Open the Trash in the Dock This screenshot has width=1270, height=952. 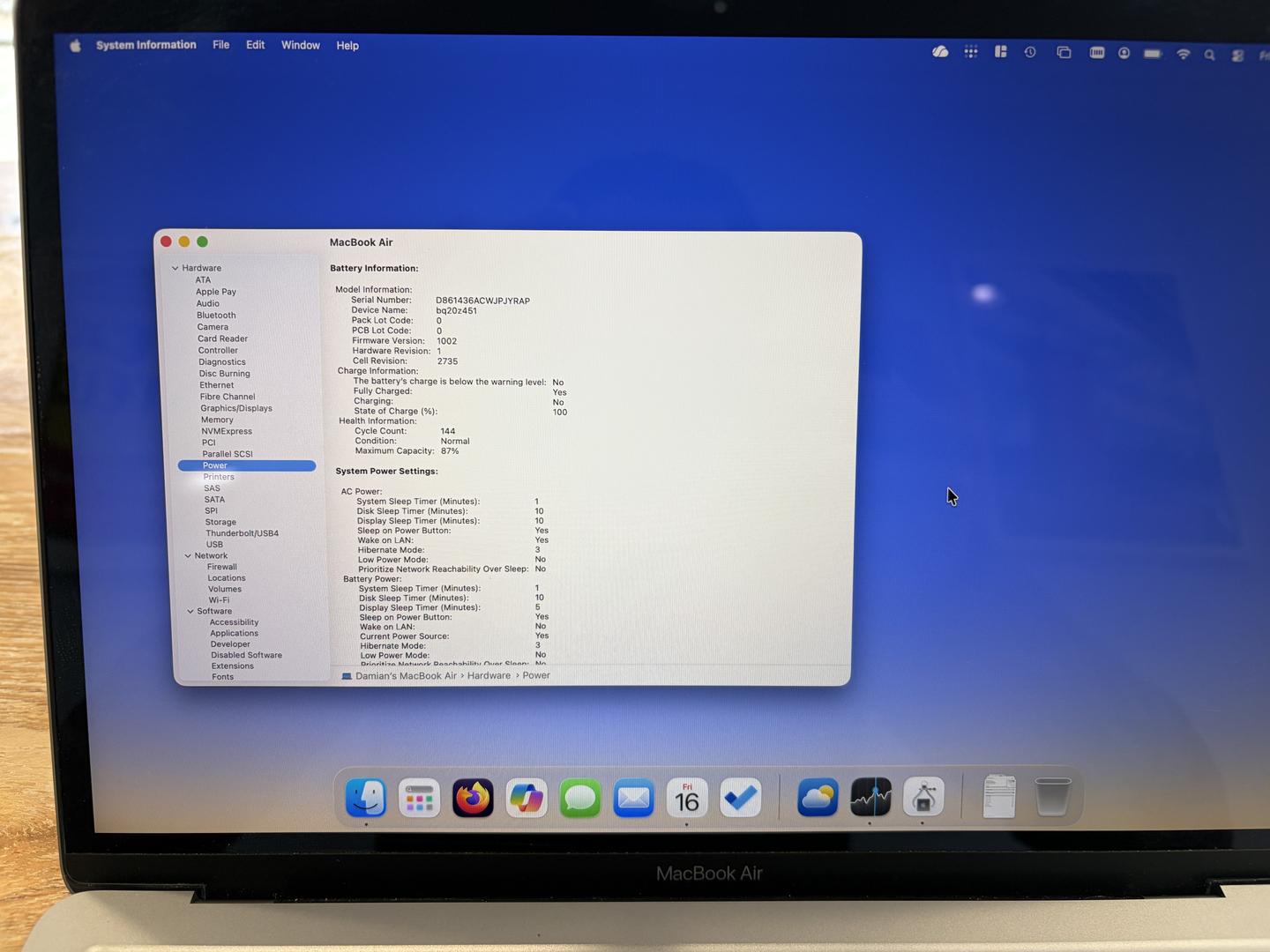pyautogui.click(x=1051, y=797)
